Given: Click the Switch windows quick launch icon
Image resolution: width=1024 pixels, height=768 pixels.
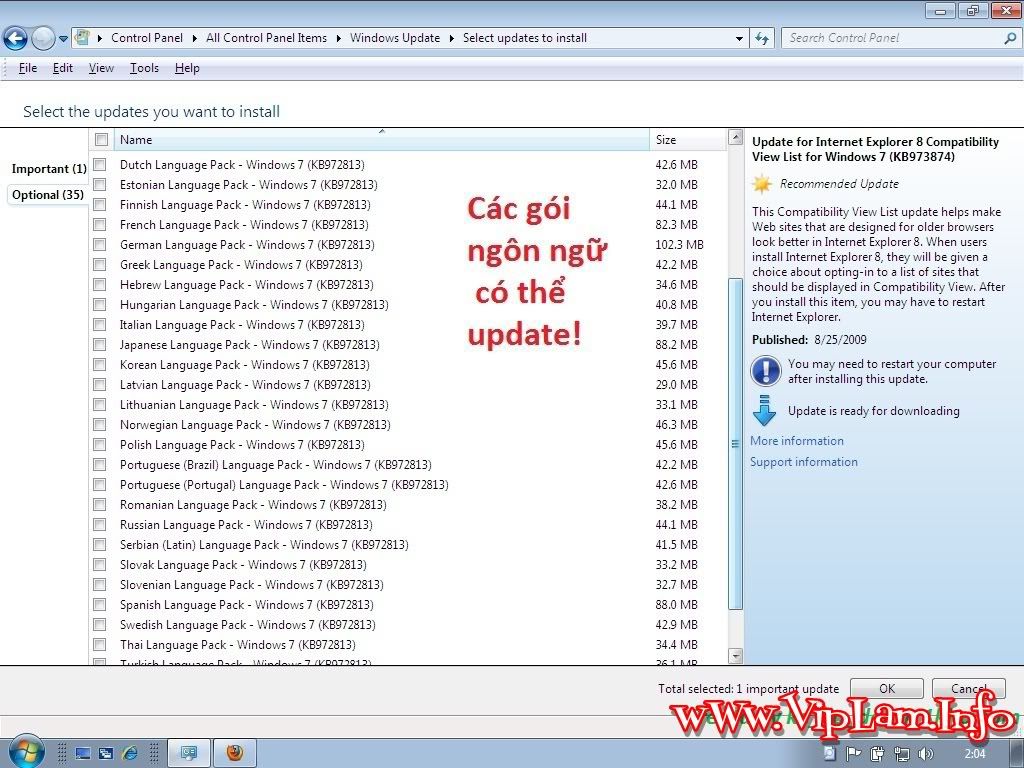Looking at the screenshot, I should [106, 754].
